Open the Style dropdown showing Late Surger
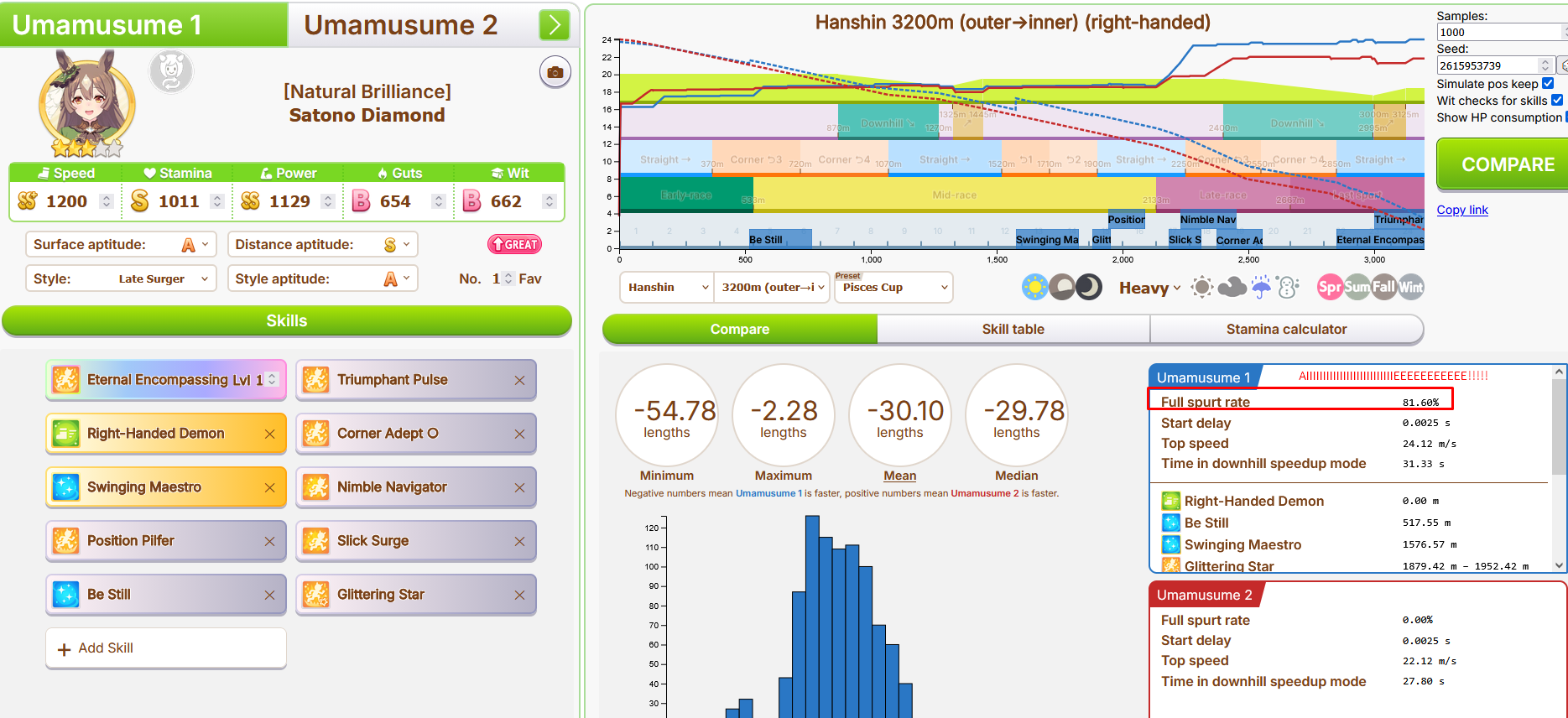 point(121,278)
